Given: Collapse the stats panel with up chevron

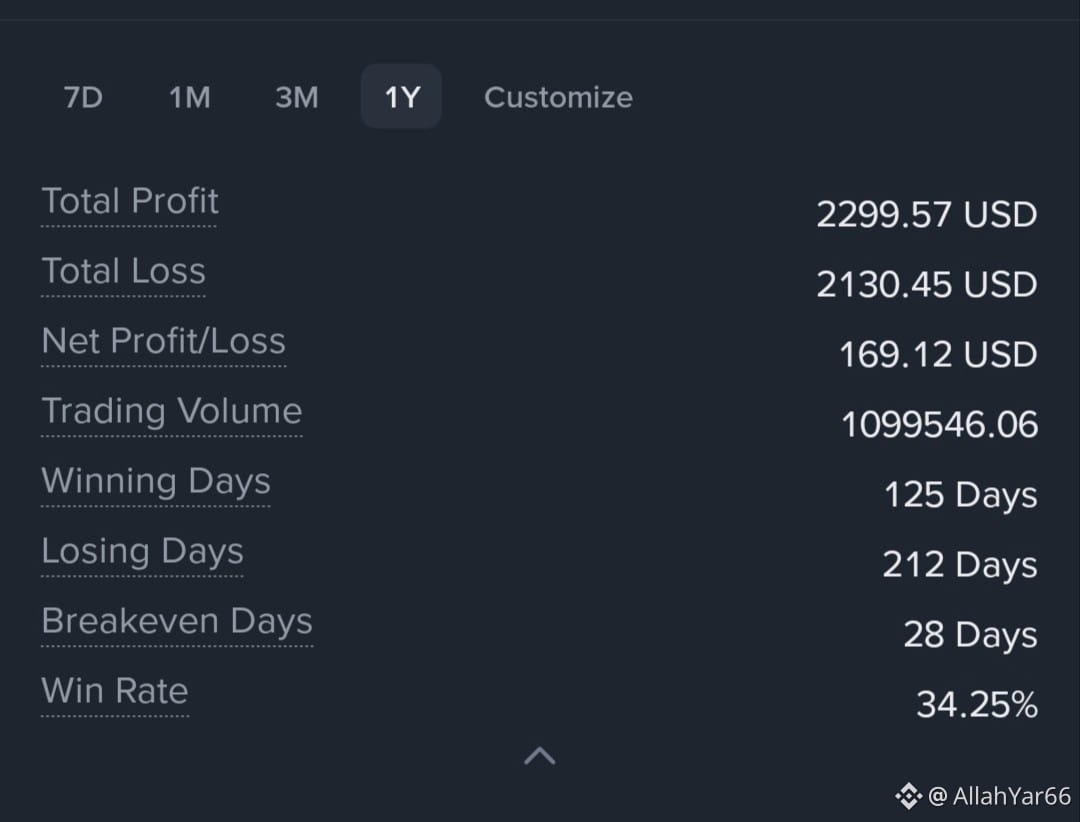Looking at the screenshot, I should tap(539, 756).
